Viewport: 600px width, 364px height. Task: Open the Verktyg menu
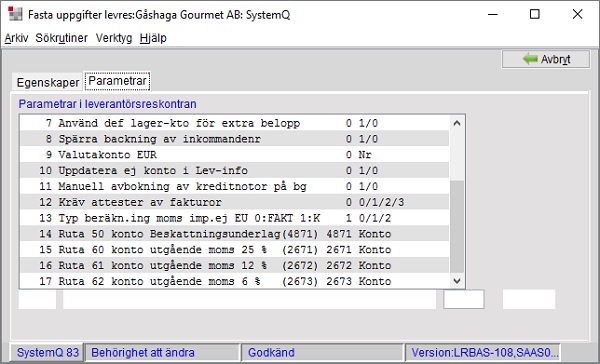coord(114,38)
